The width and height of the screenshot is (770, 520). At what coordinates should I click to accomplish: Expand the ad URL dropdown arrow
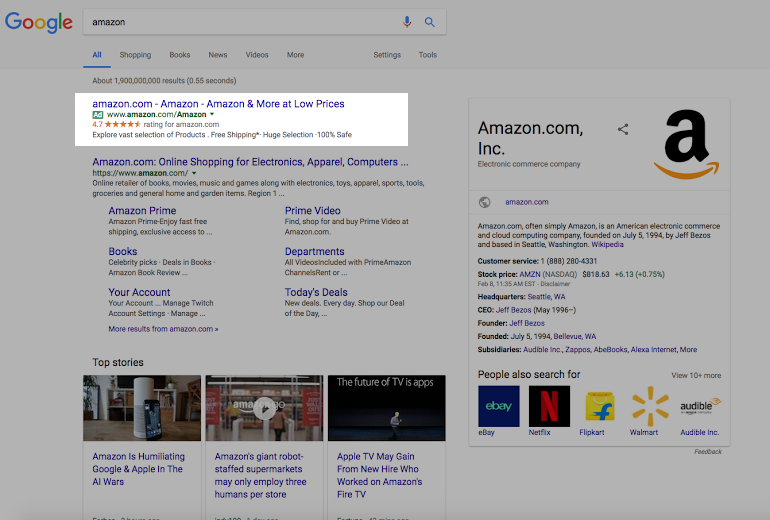click(212, 115)
